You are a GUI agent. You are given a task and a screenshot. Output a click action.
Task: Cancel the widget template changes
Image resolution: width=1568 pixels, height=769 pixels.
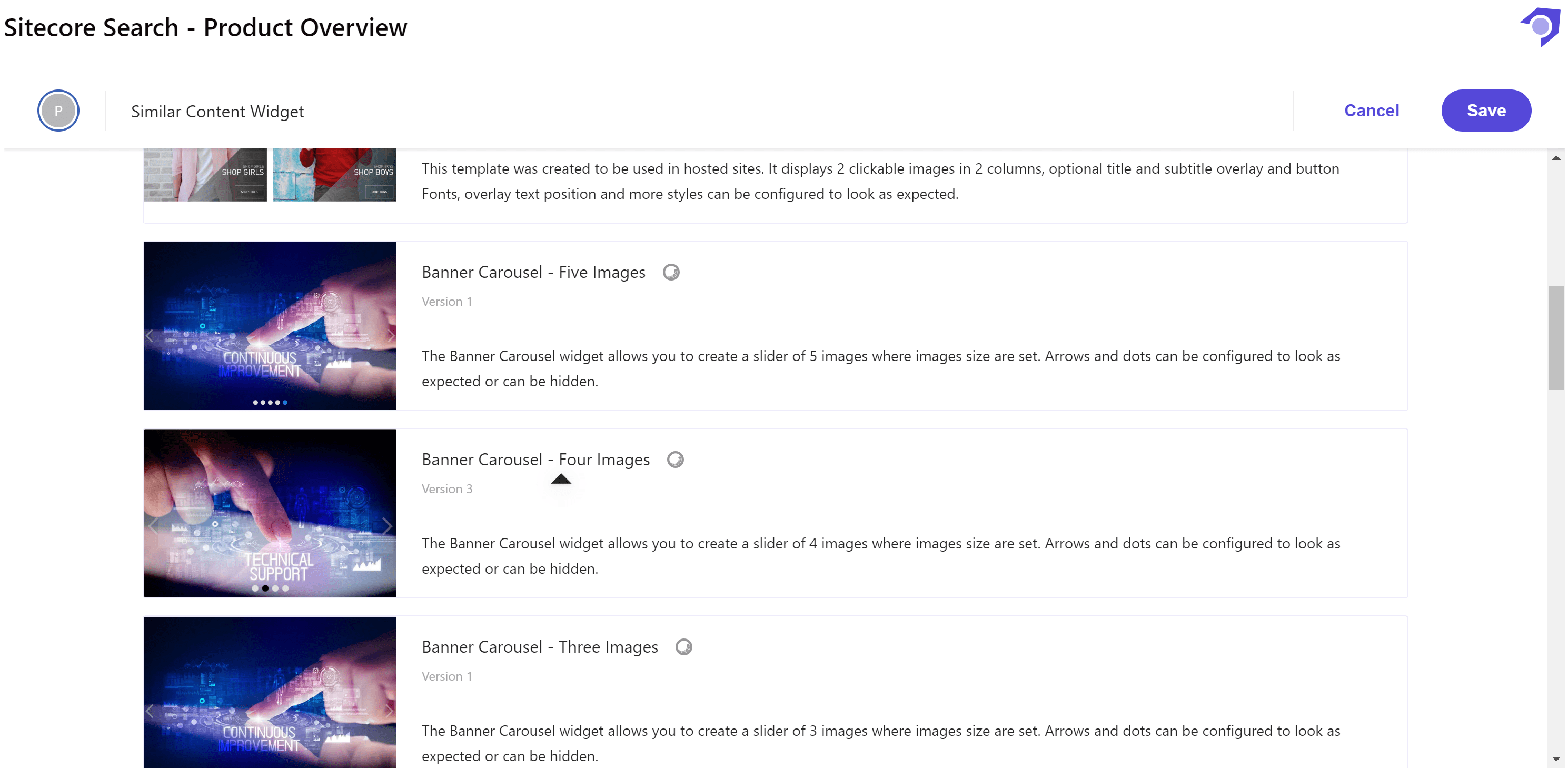pos(1372,111)
